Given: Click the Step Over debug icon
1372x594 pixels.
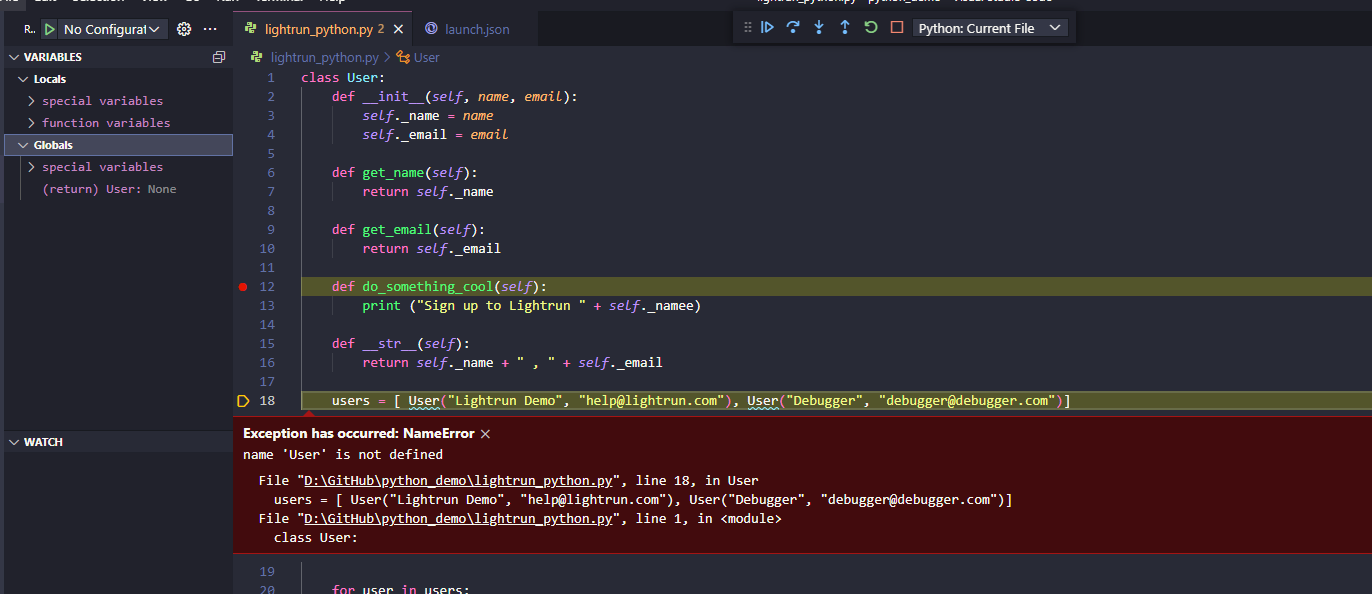Looking at the screenshot, I should coord(793,27).
